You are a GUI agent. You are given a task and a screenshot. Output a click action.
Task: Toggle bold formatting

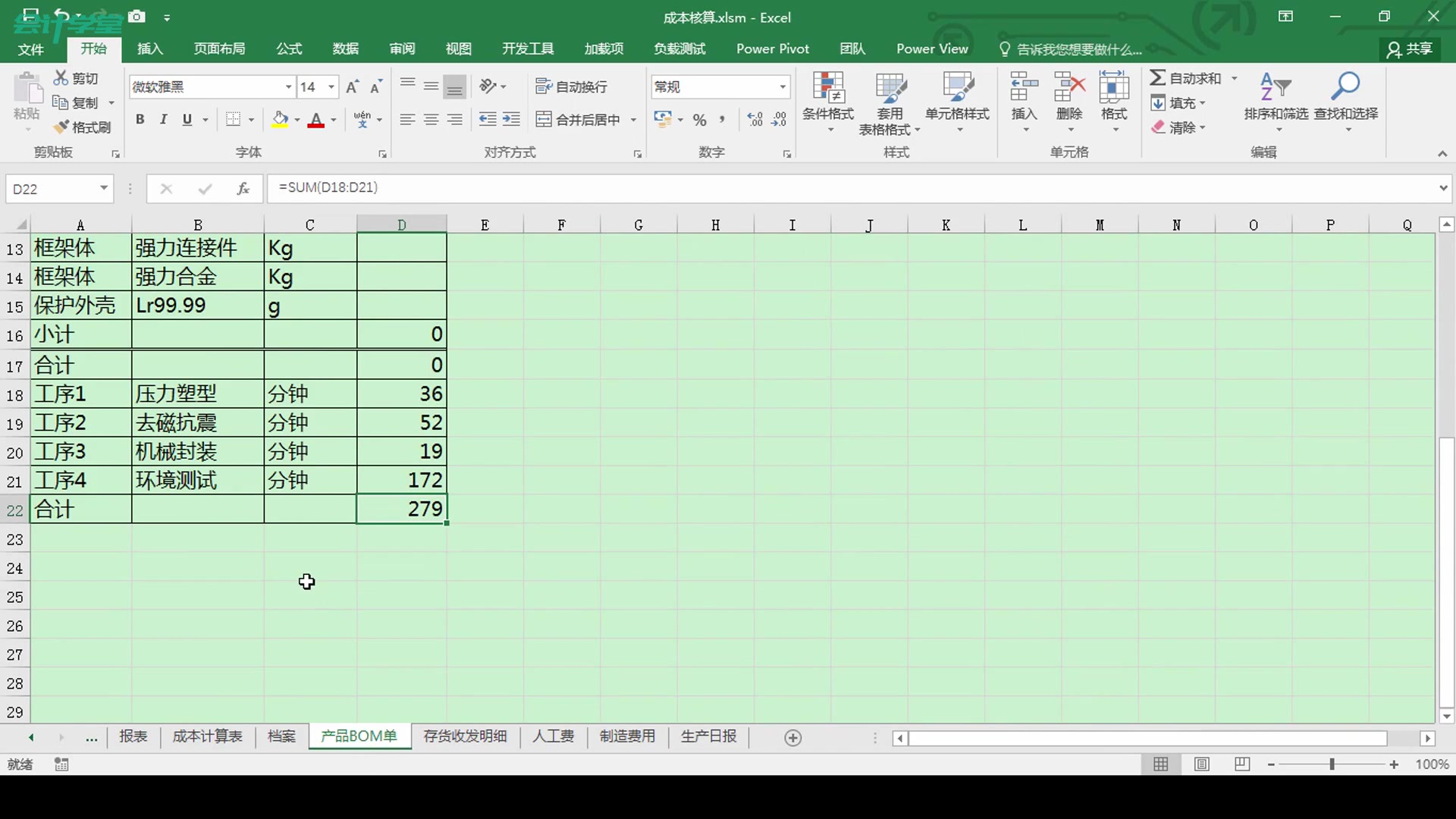[140, 120]
